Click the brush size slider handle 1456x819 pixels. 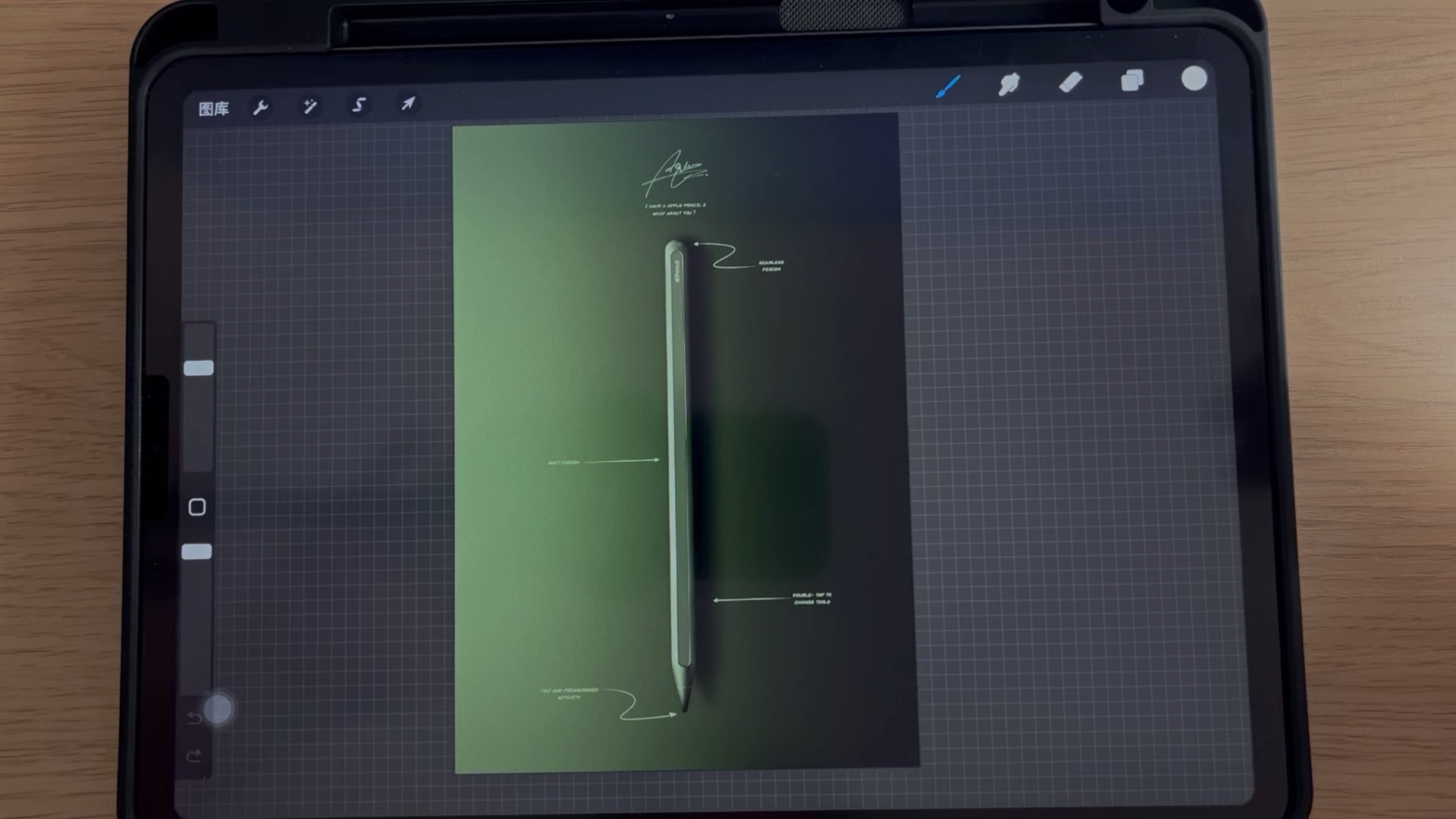point(199,368)
